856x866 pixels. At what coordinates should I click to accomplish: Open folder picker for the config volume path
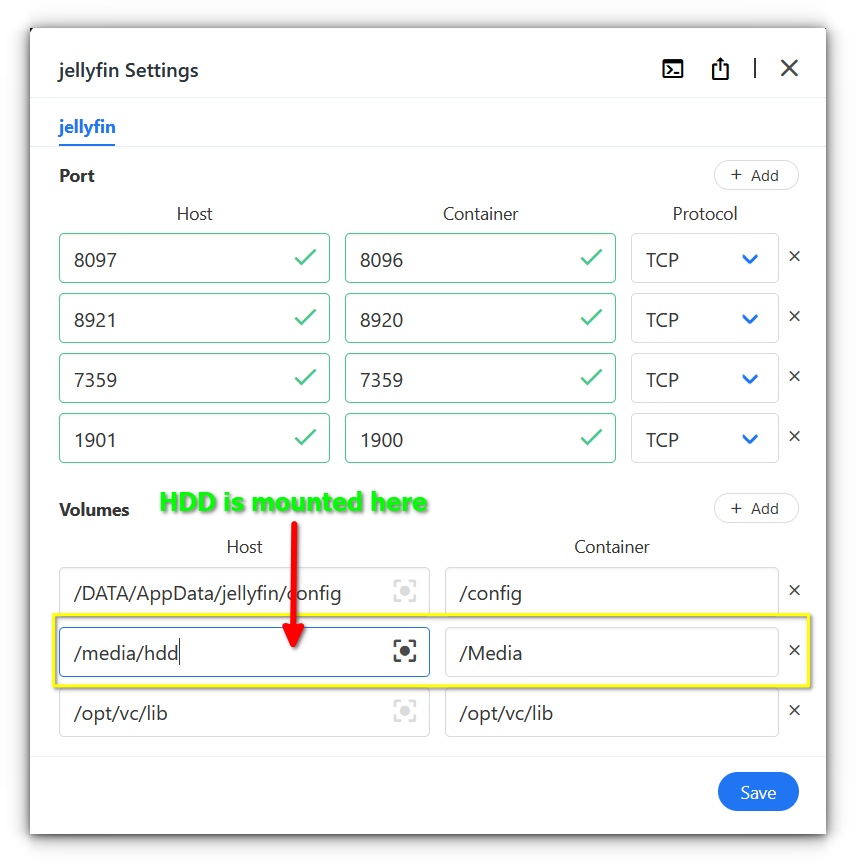(x=405, y=590)
